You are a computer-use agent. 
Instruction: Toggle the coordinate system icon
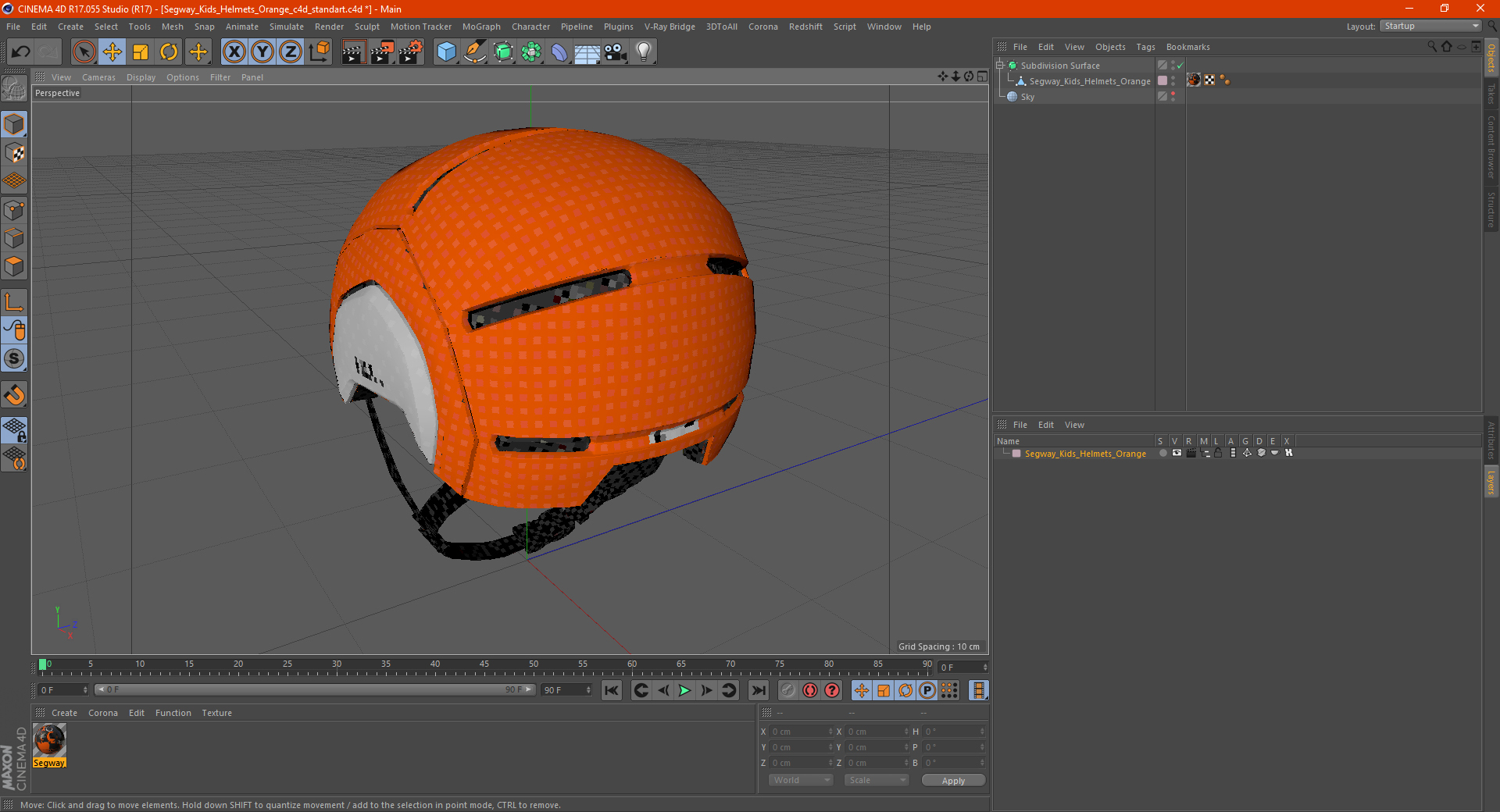(320, 52)
